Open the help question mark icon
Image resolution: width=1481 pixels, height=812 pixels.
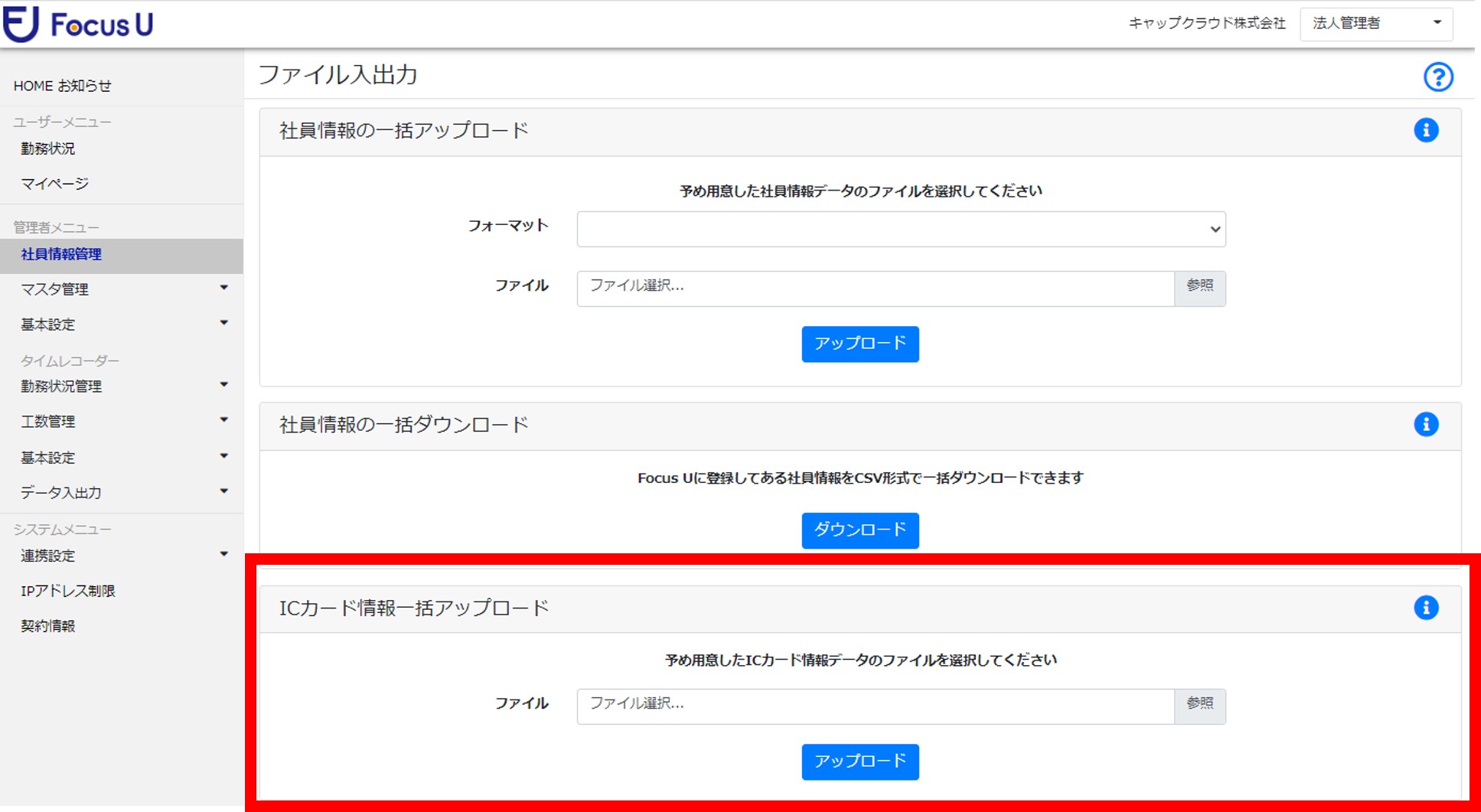(x=1438, y=77)
